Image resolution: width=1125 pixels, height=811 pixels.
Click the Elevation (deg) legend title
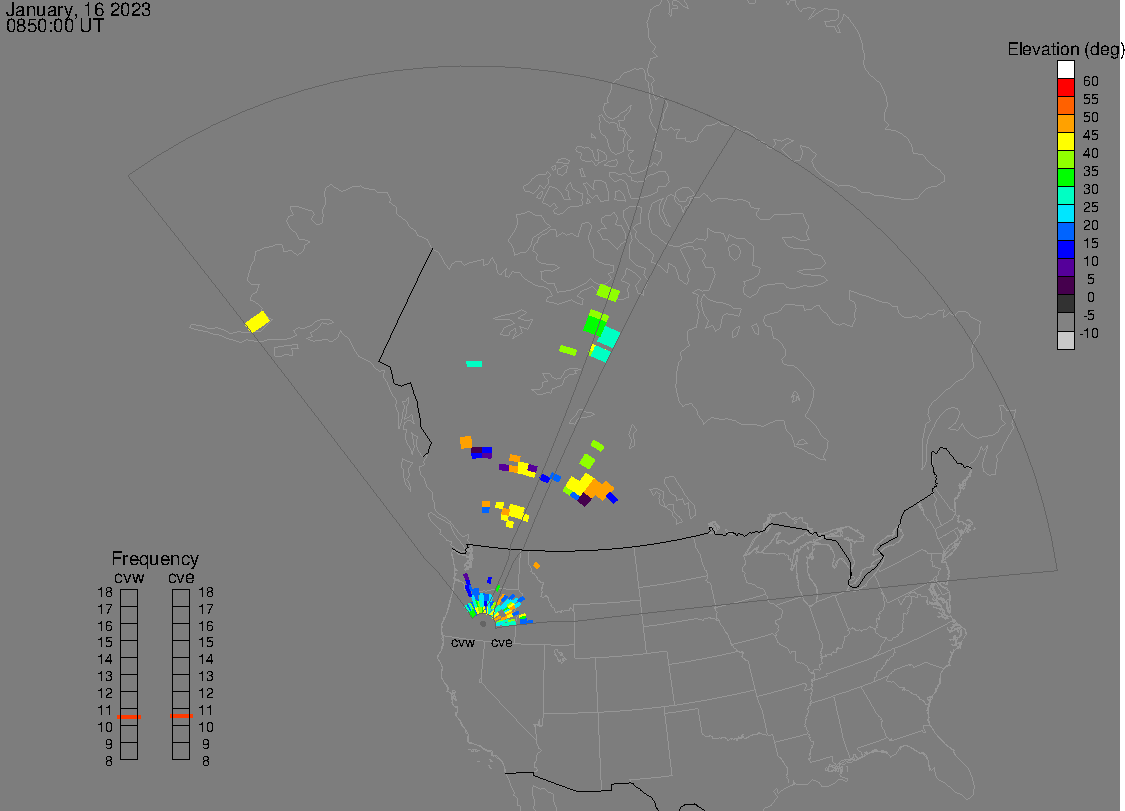1065,50
